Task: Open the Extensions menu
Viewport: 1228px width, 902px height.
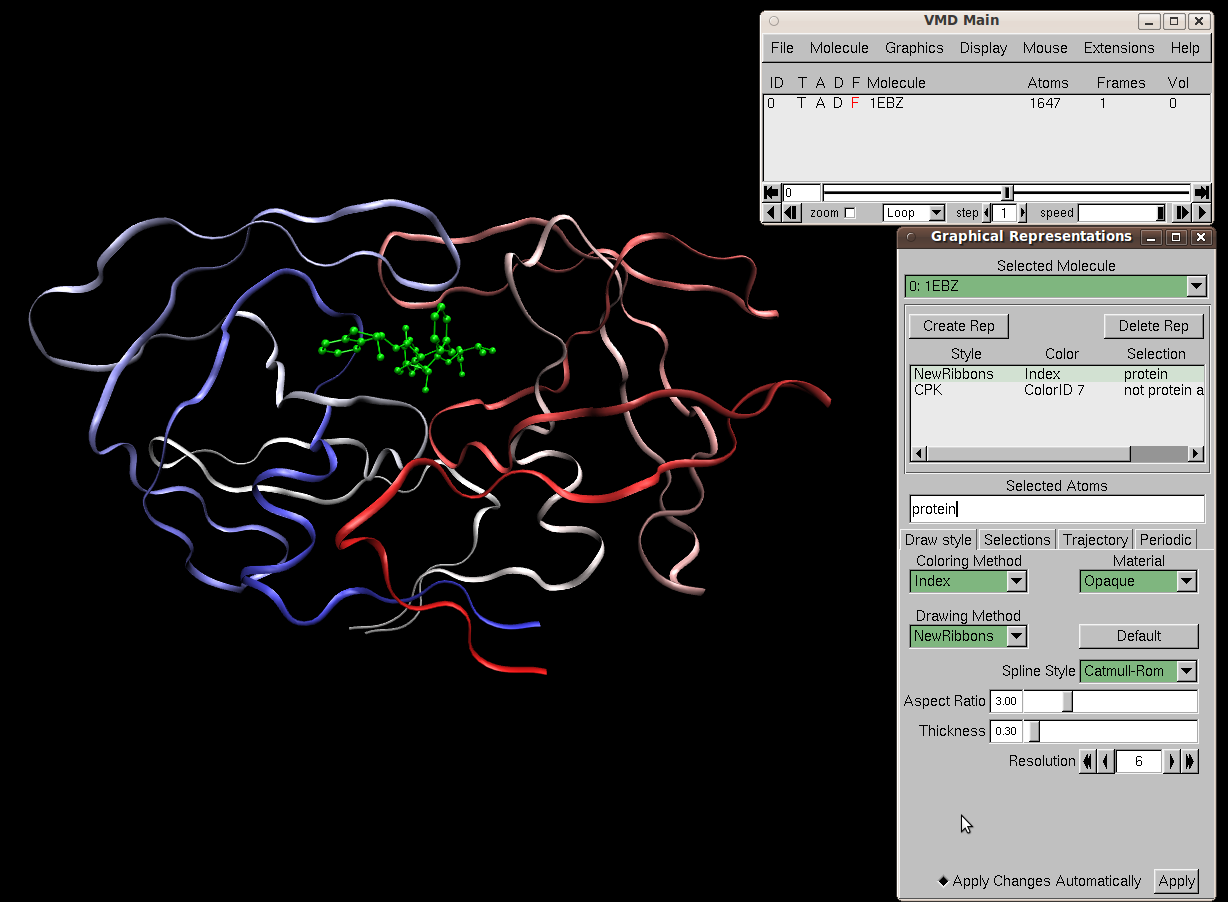Action: [1118, 47]
